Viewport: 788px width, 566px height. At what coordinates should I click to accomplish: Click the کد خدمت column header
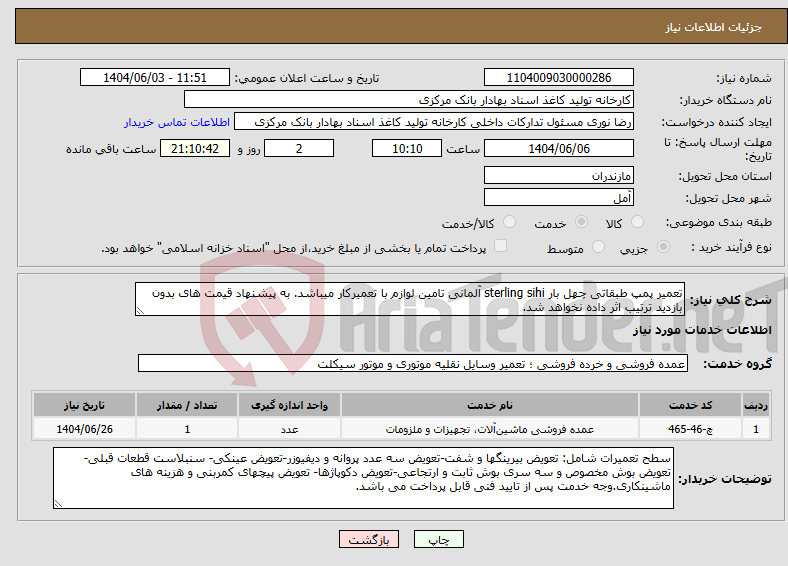click(x=691, y=405)
